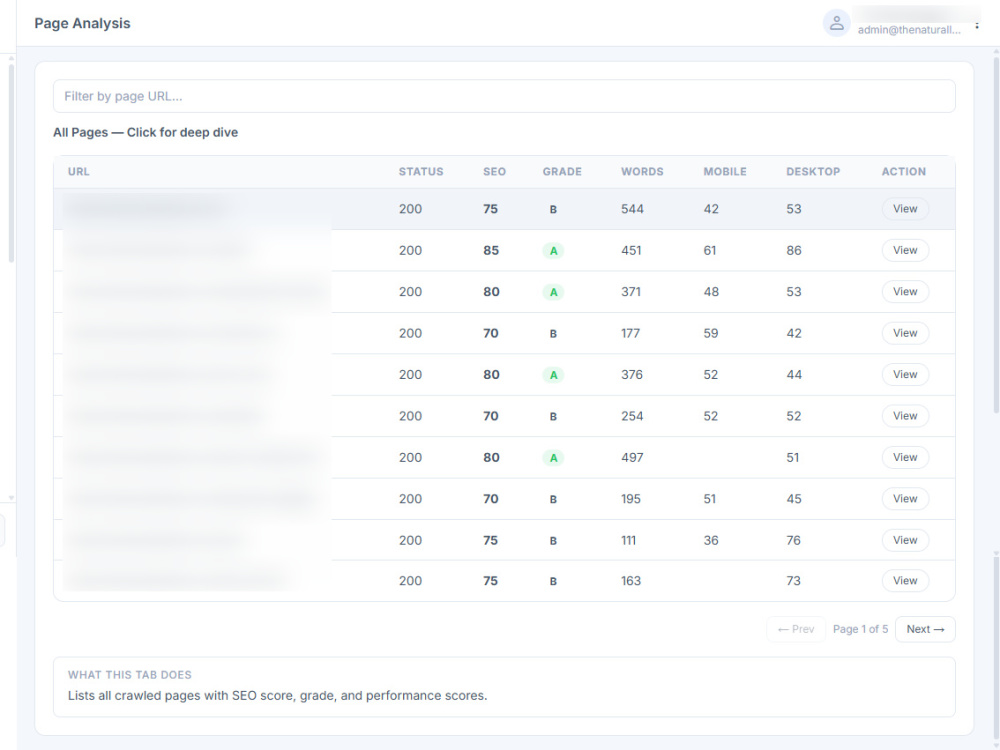Click the Page 1 of 5 indicator

tap(860, 629)
